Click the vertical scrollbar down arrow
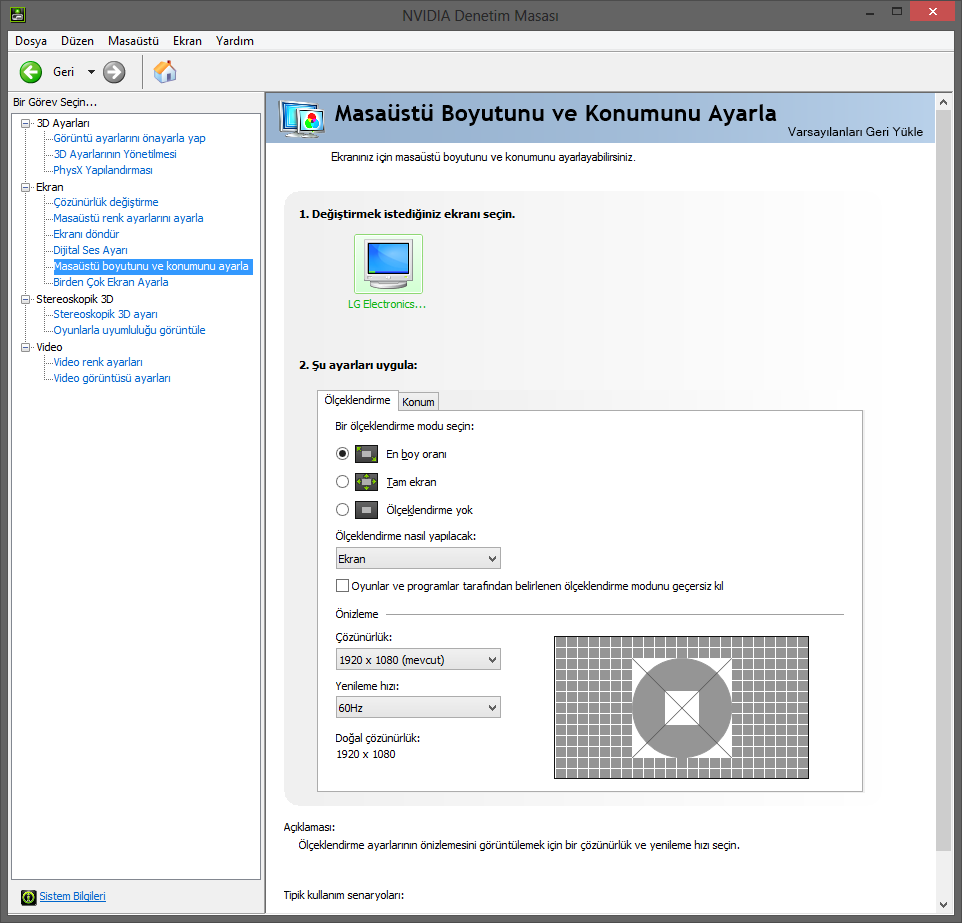This screenshot has height=923, width=962. click(943, 905)
